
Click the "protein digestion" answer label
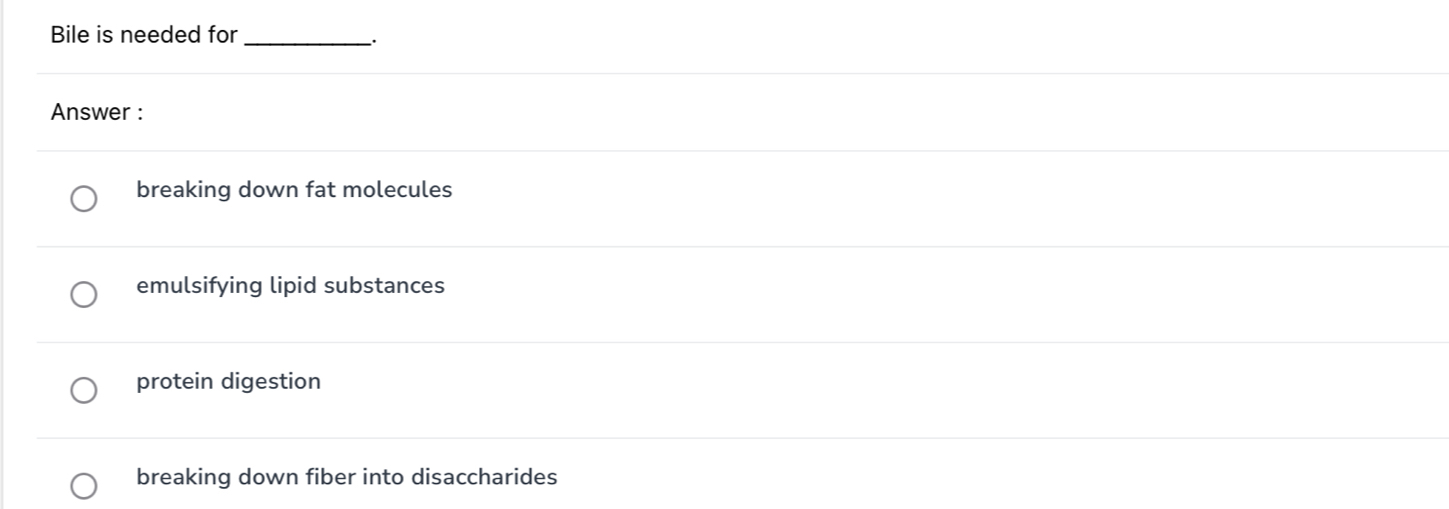(228, 382)
